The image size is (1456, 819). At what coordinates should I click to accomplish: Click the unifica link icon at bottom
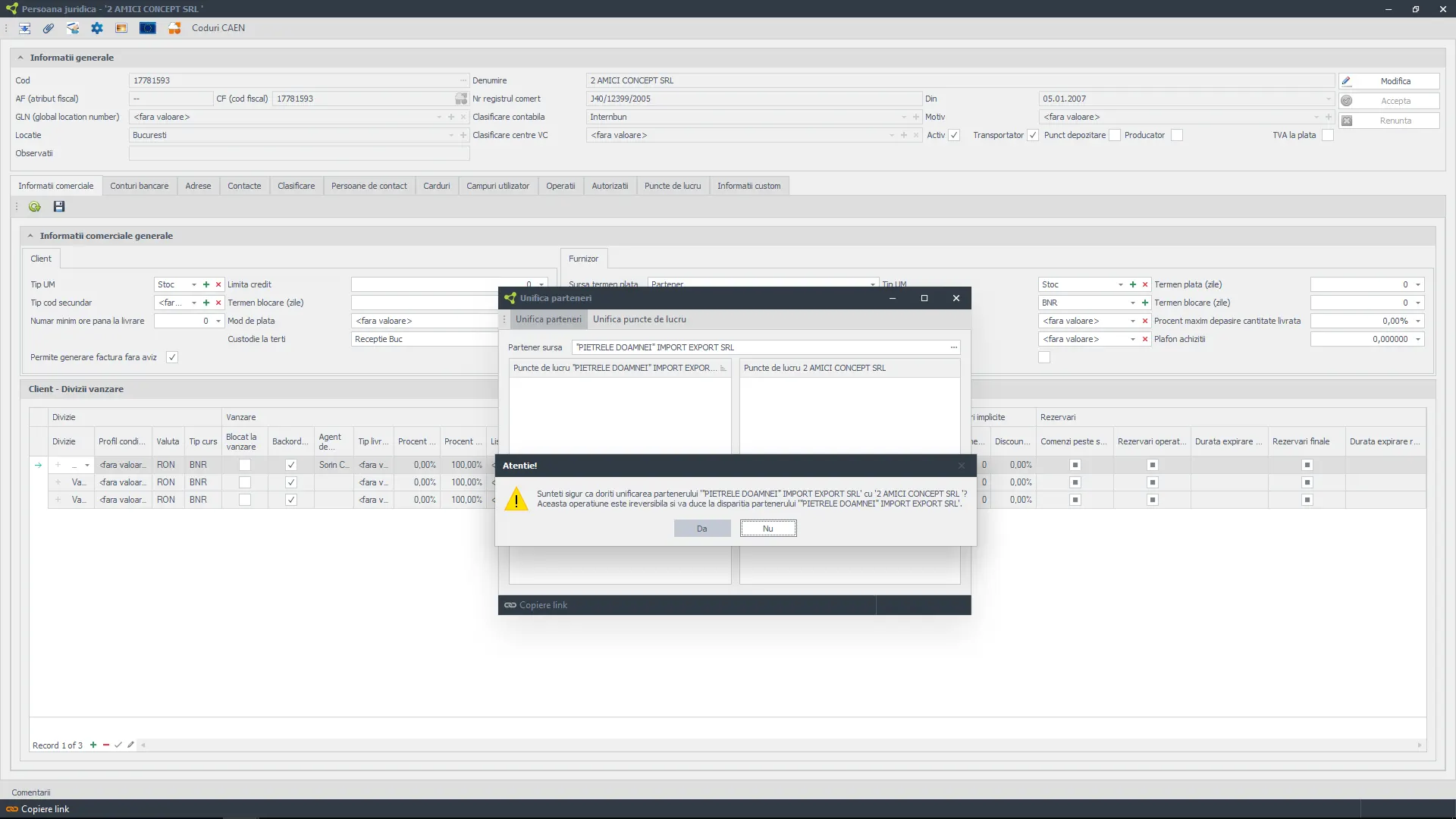[511, 605]
